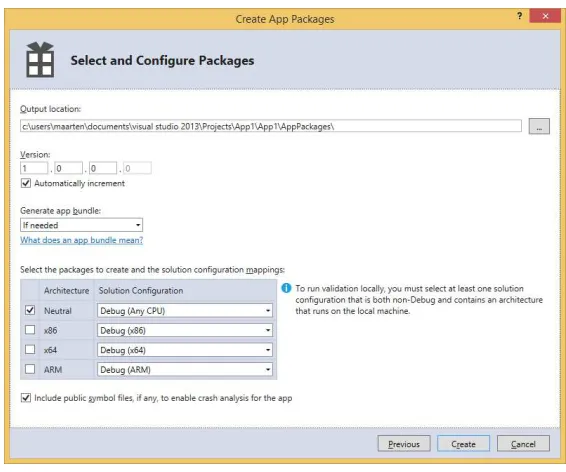Screen dimensions: 566x472
Task: Click the second version number field
Action: click(x=69, y=168)
